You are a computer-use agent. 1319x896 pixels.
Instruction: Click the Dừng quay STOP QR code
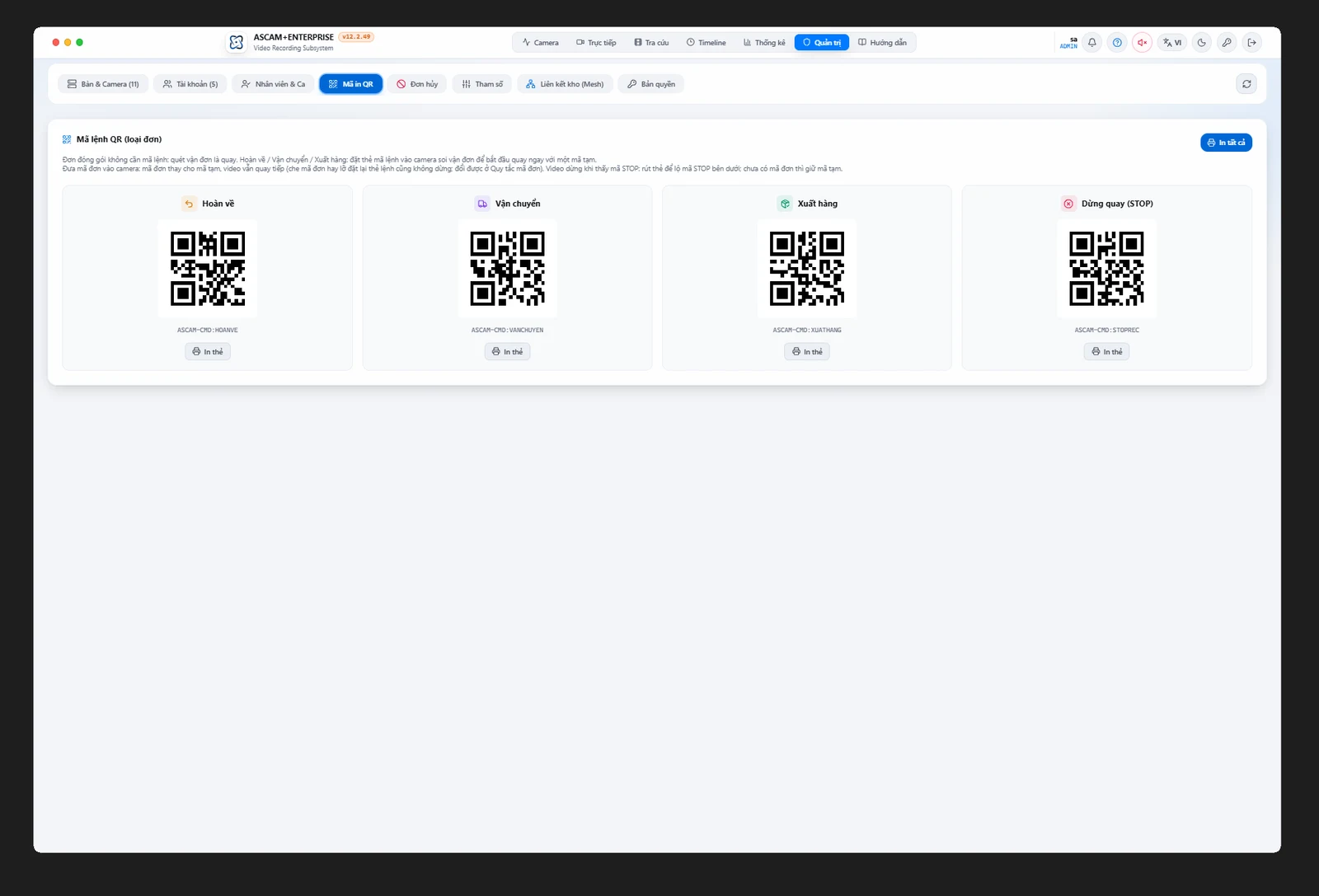[x=1106, y=269]
